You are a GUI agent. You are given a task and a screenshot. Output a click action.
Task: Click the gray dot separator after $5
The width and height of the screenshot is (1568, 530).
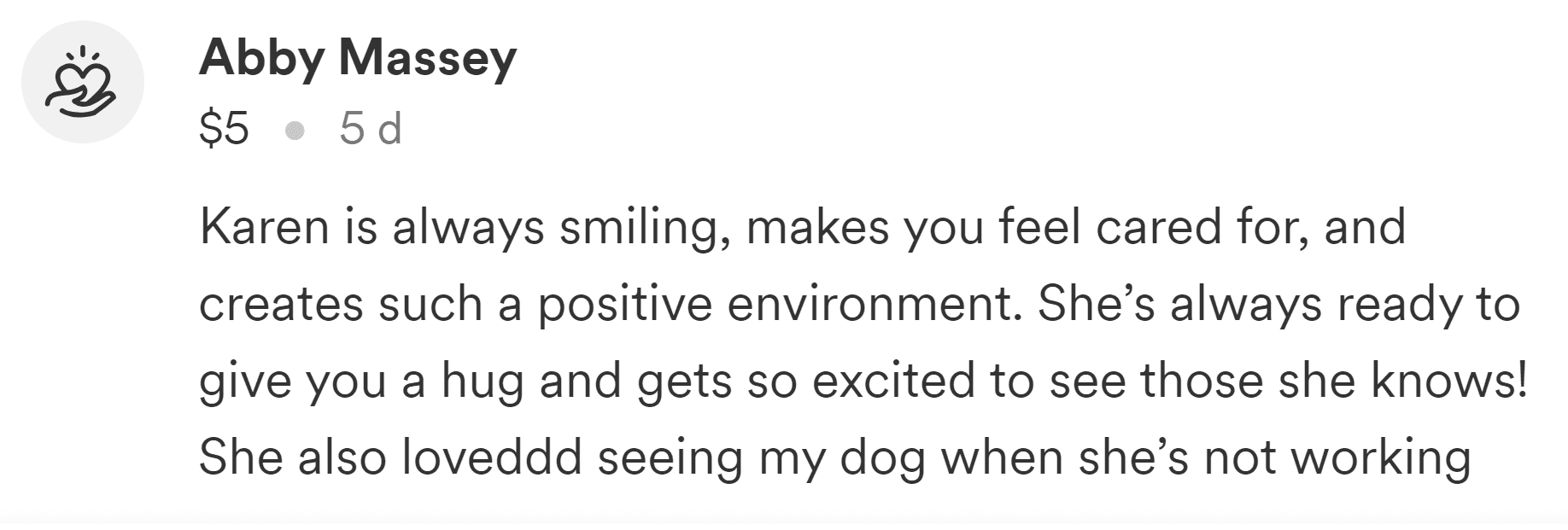click(295, 131)
